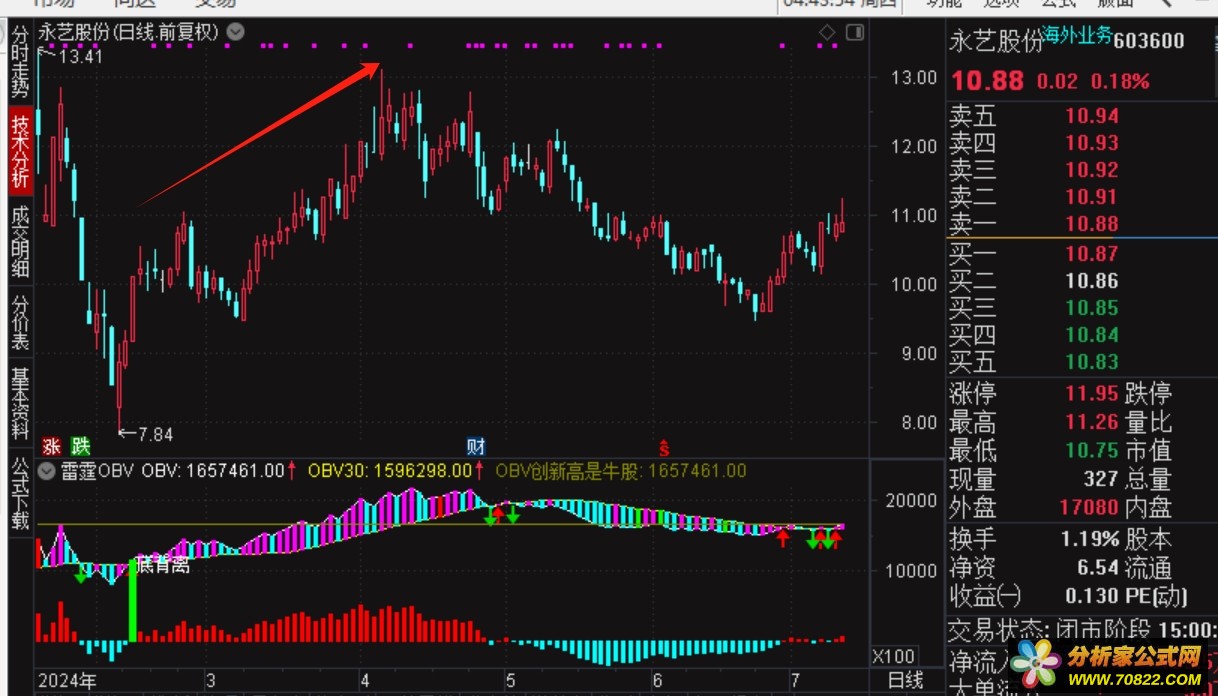Click the 收益(一) value 0.130
1218x696 pixels.
[1091, 597]
